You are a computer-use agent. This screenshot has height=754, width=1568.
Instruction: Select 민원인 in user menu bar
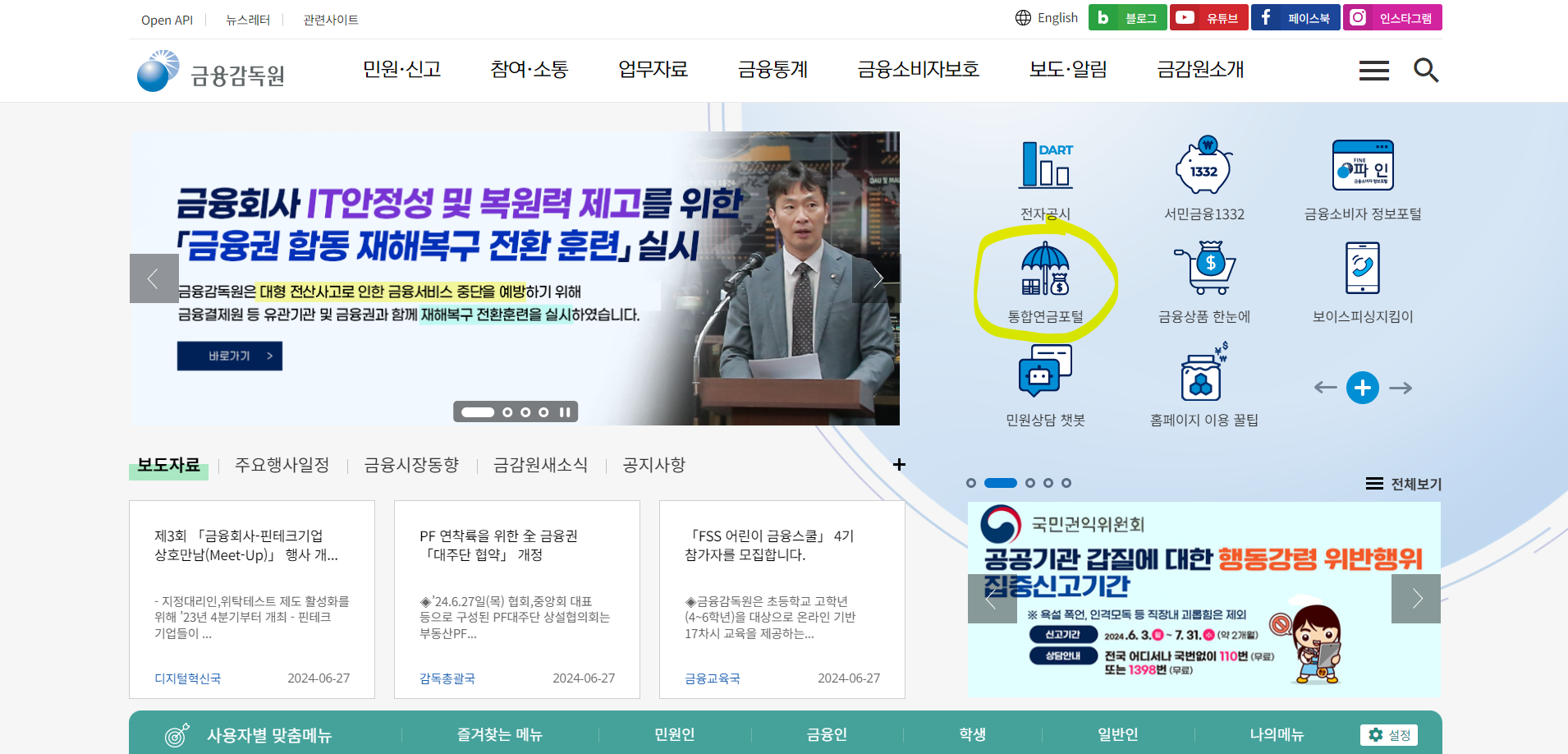[675, 734]
